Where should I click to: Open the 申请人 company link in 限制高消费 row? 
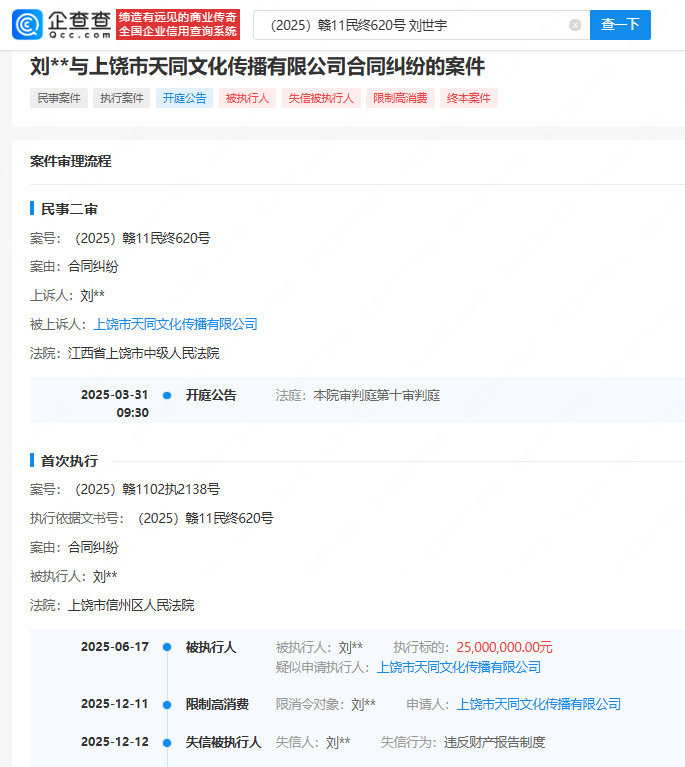point(539,704)
